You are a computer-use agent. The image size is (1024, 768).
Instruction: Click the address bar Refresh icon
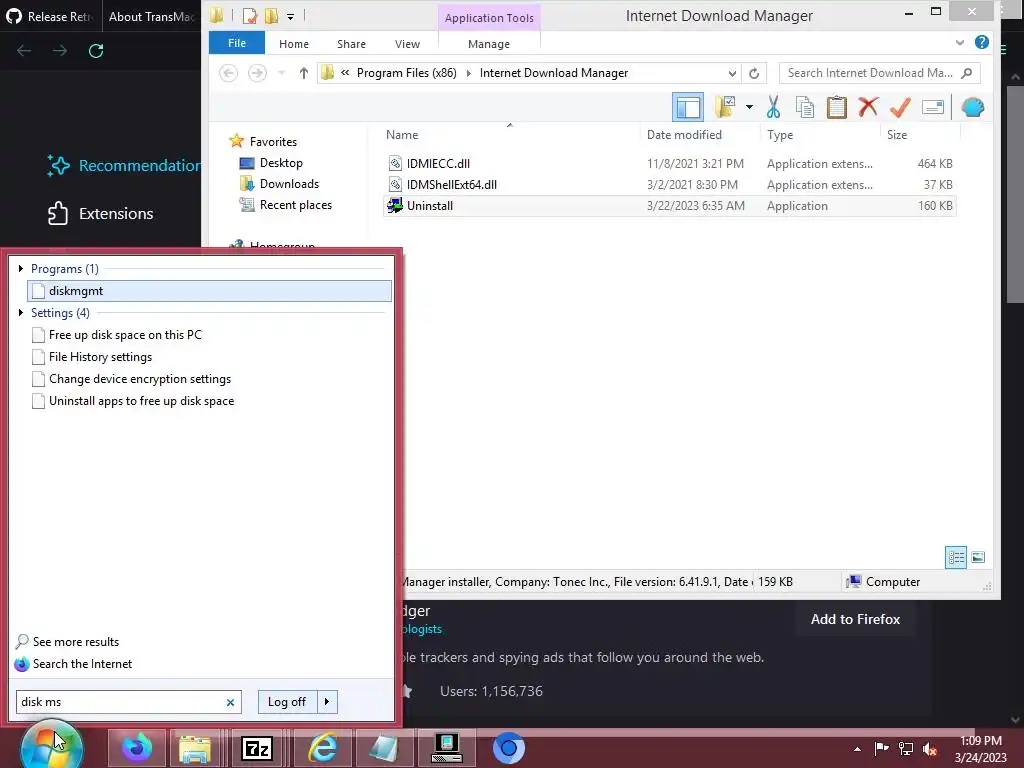(754, 73)
